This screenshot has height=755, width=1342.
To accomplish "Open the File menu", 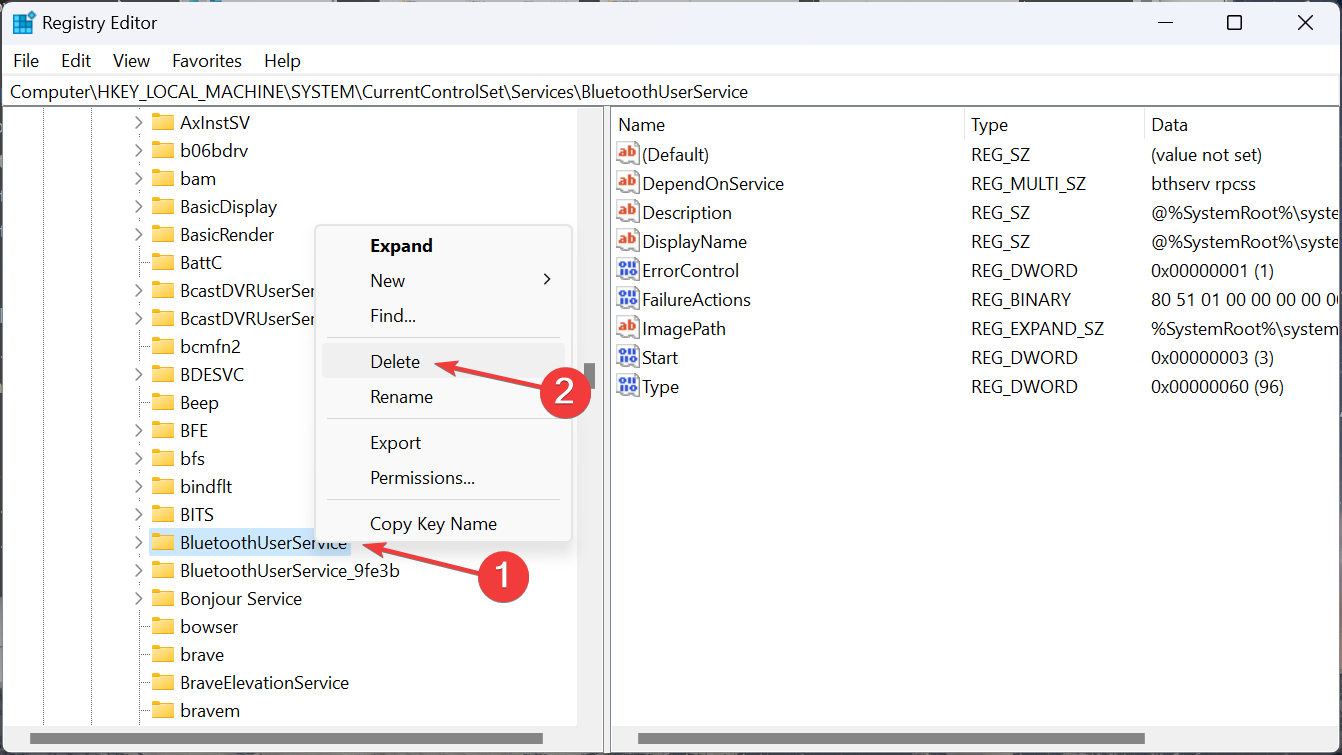I will 26,60.
